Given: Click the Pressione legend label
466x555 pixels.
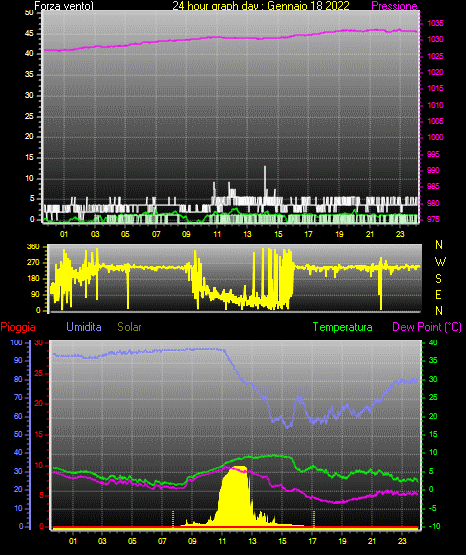Looking at the screenshot, I should click(394, 6).
